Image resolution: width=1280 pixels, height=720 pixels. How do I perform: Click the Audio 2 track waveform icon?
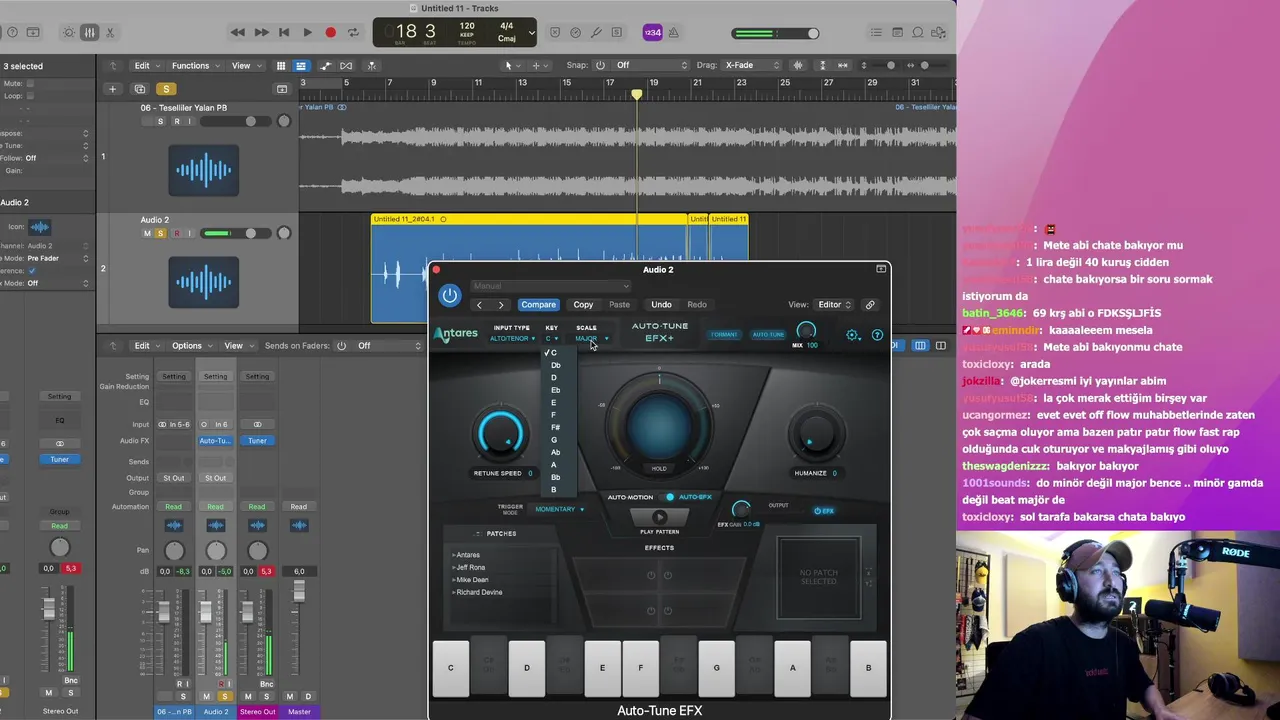[x=204, y=282]
